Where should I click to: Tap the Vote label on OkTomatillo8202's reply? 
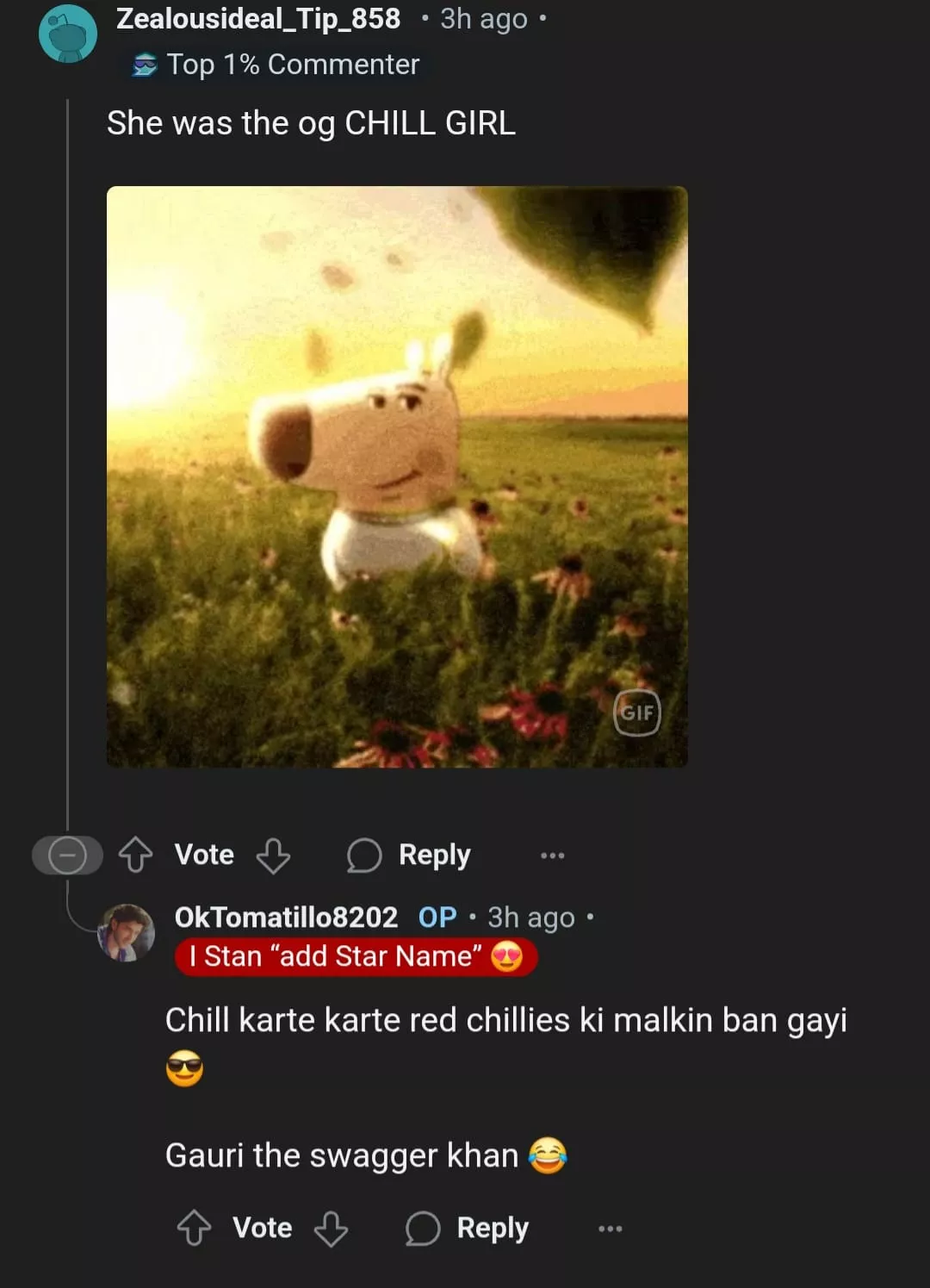263,1228
